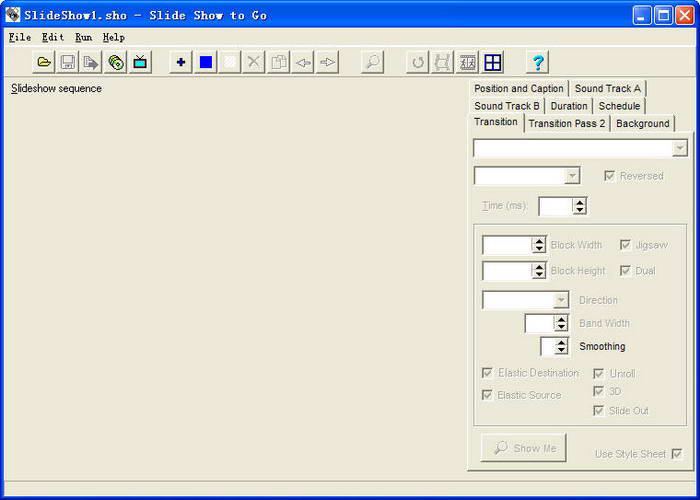Click the TV preview slideshow icon
The width and height of the screenshot is (700, 500).
140,62
